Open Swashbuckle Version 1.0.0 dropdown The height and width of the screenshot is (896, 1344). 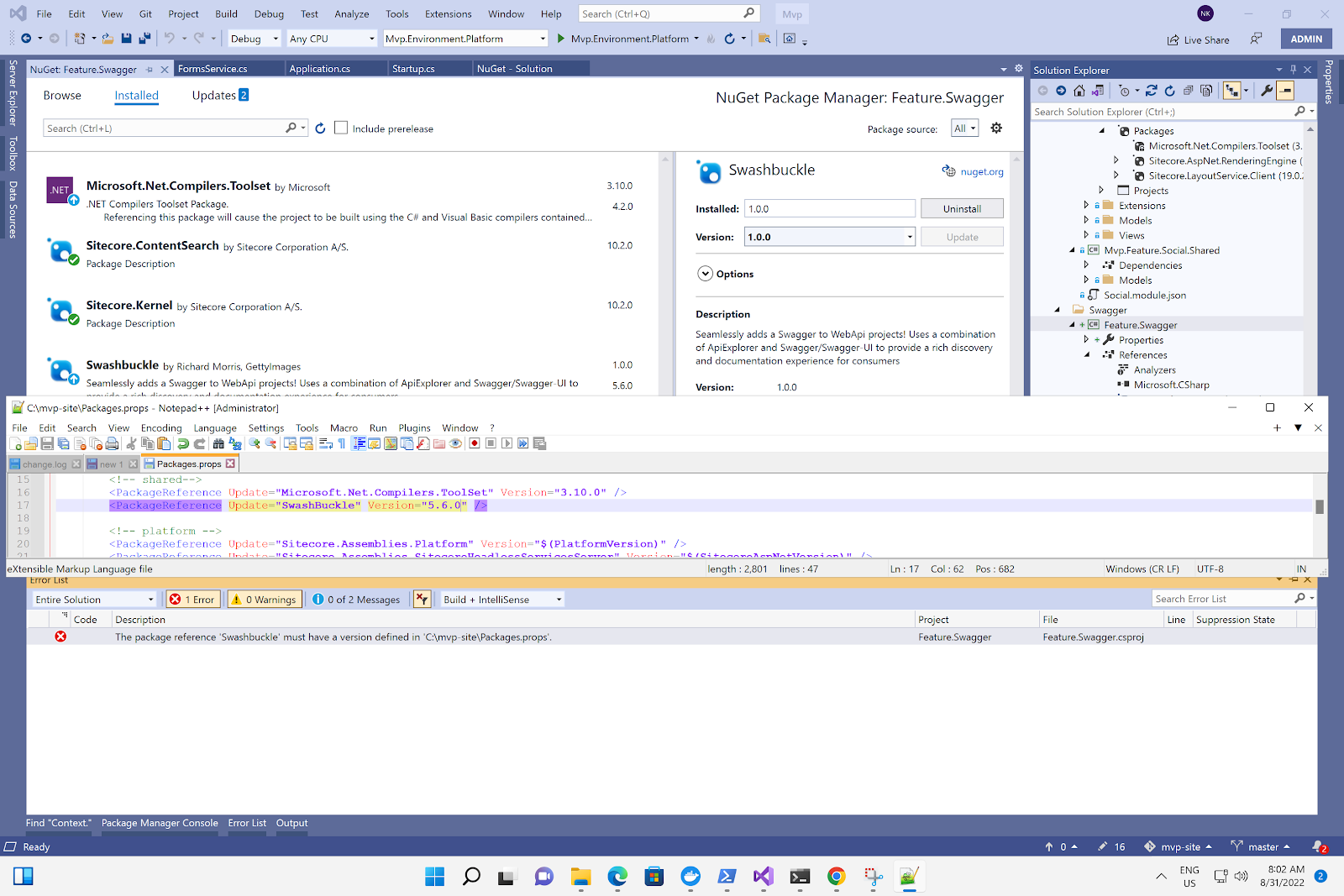pos(830,237)
